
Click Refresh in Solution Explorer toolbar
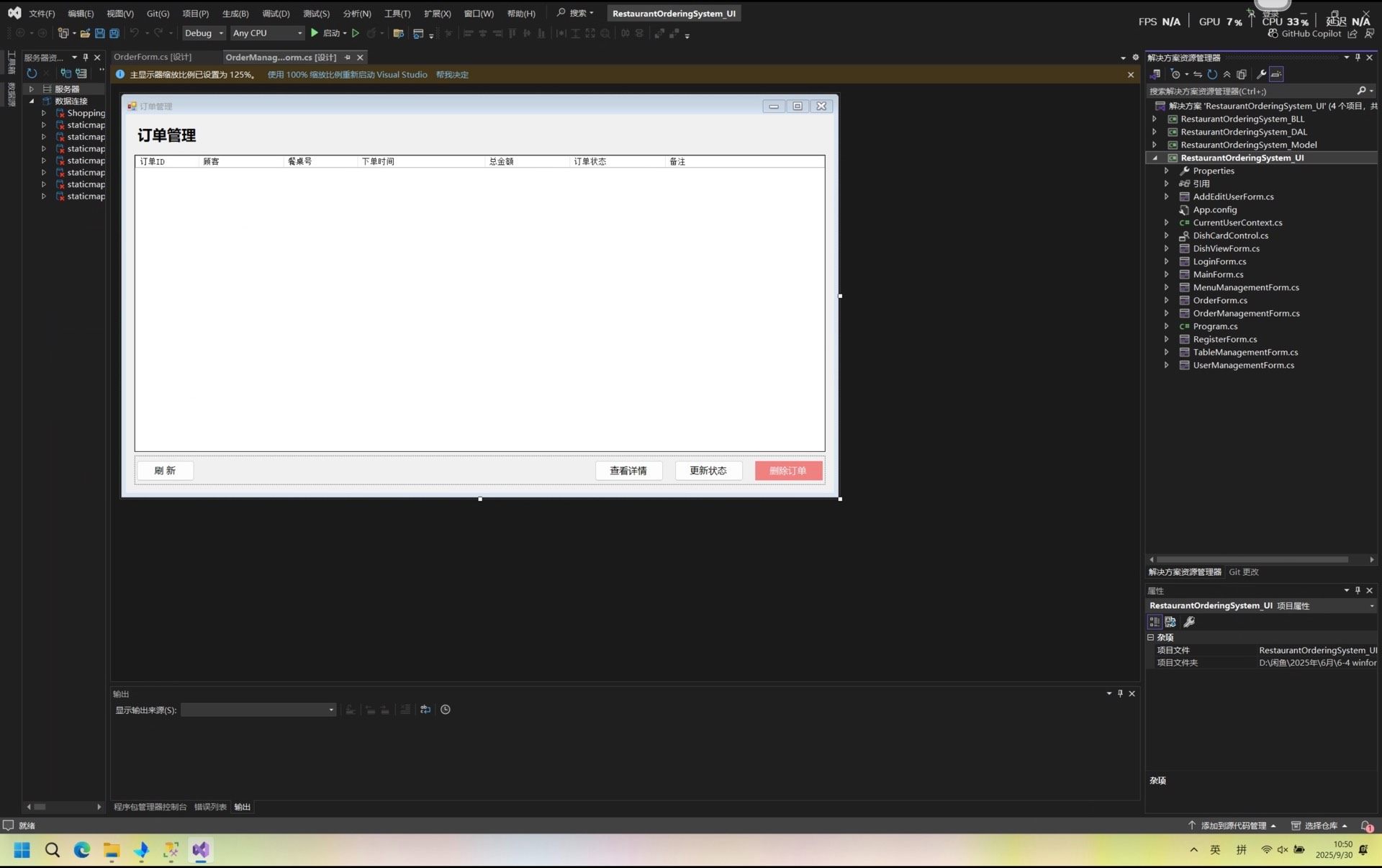coord(1212,74)
